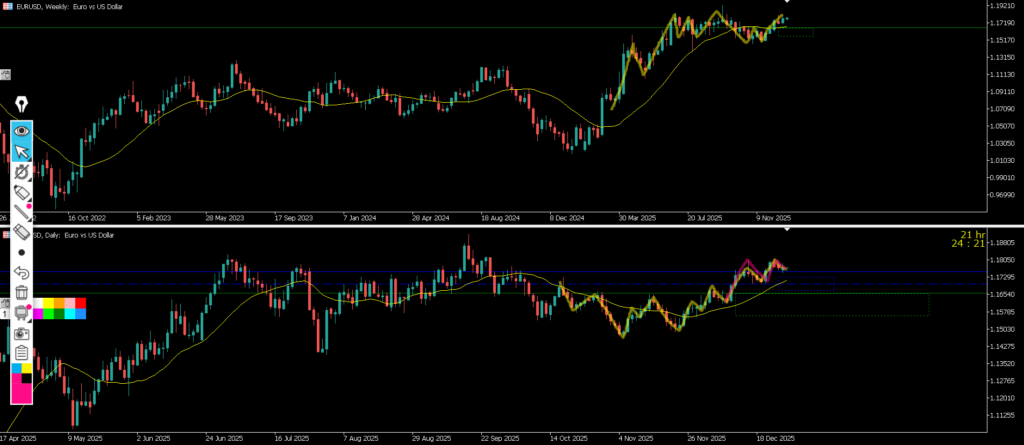This screenshot has height=445, width=1024.
Task: Toggle the crossed-out circle tool
Action: (21, 171)
